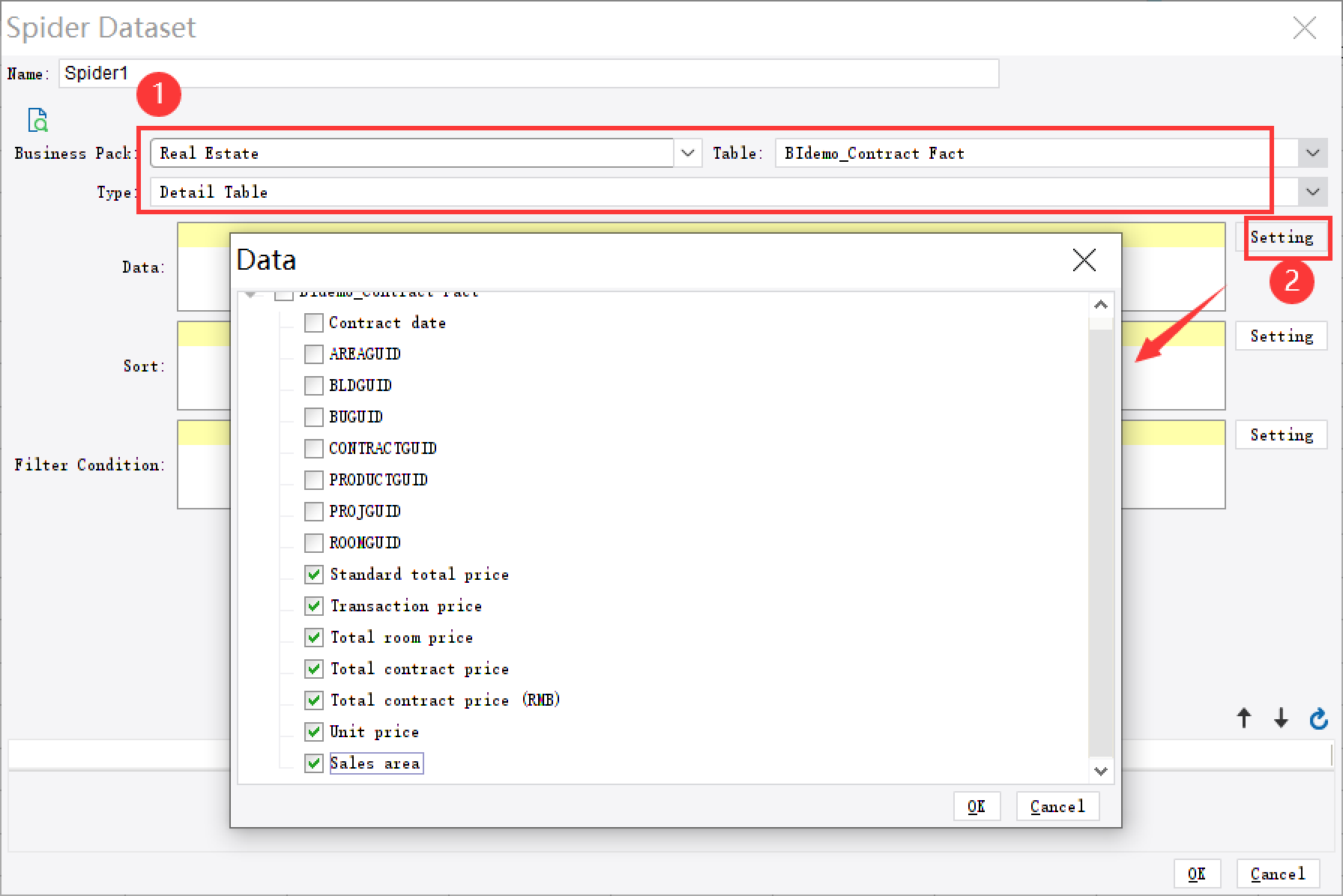
Task: Click the scrollbar down arrow in the Data dialog
Action: [1101, 771]
